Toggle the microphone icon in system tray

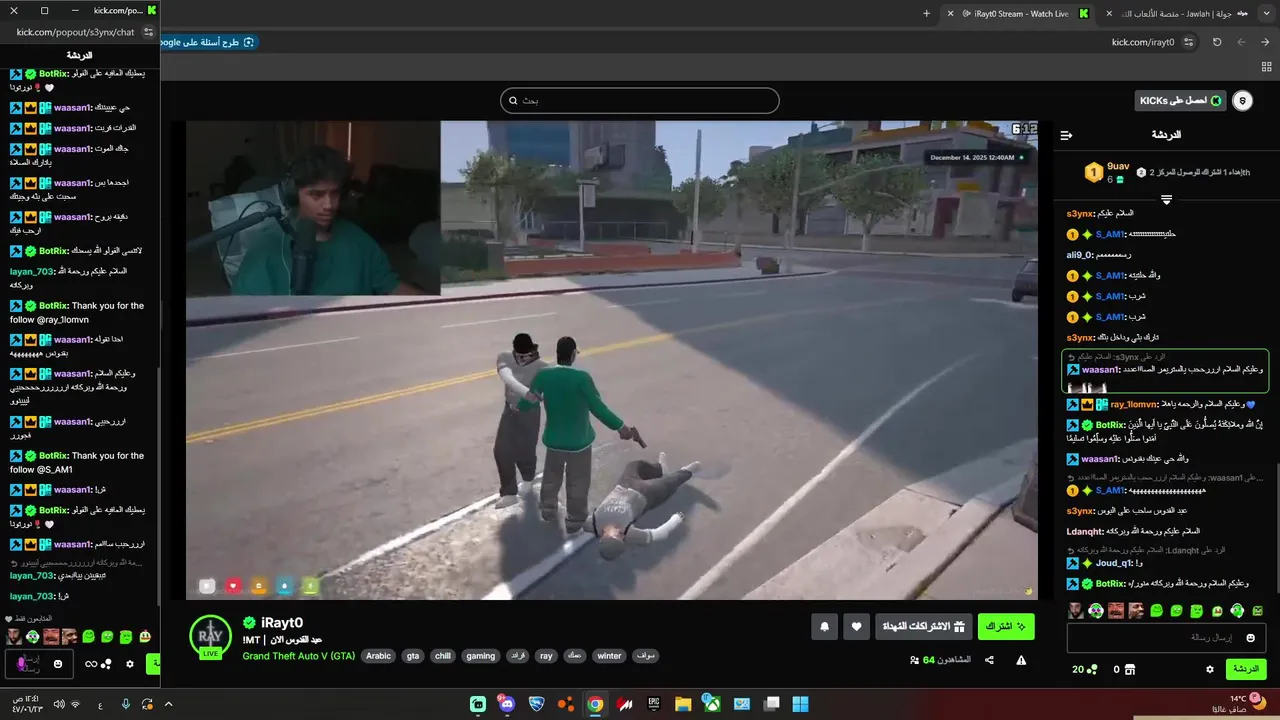[126, 704]
